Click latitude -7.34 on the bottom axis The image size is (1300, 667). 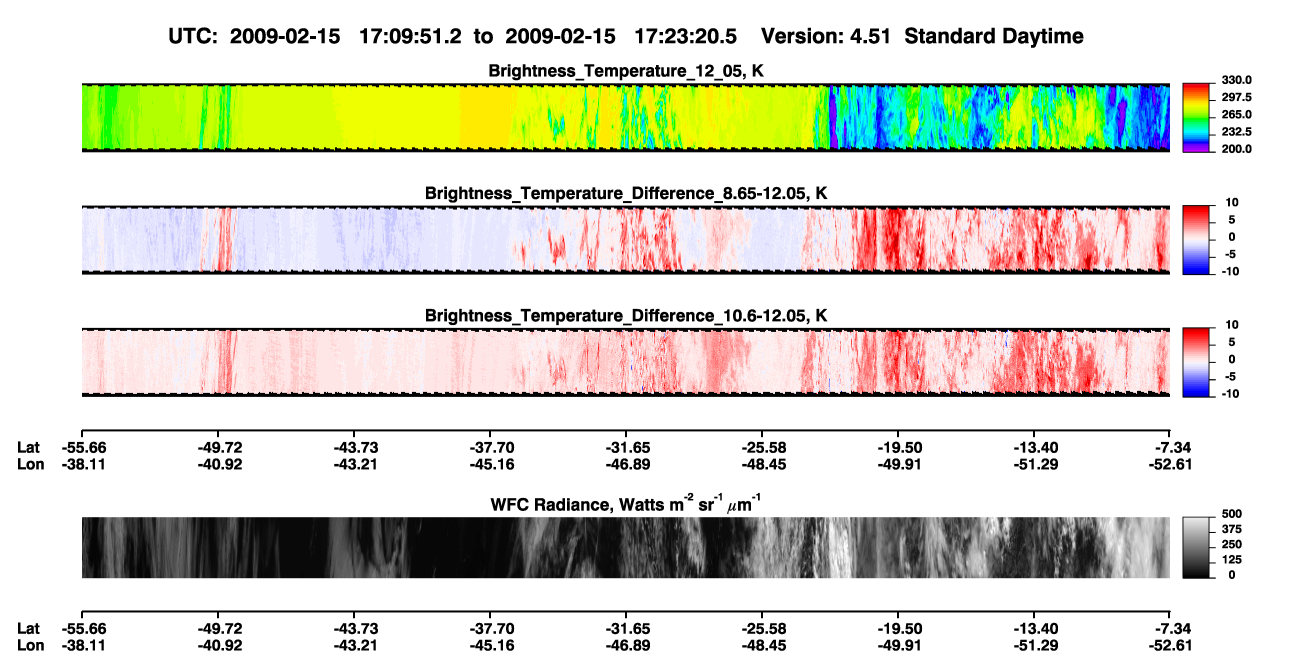coord(1171,628)
